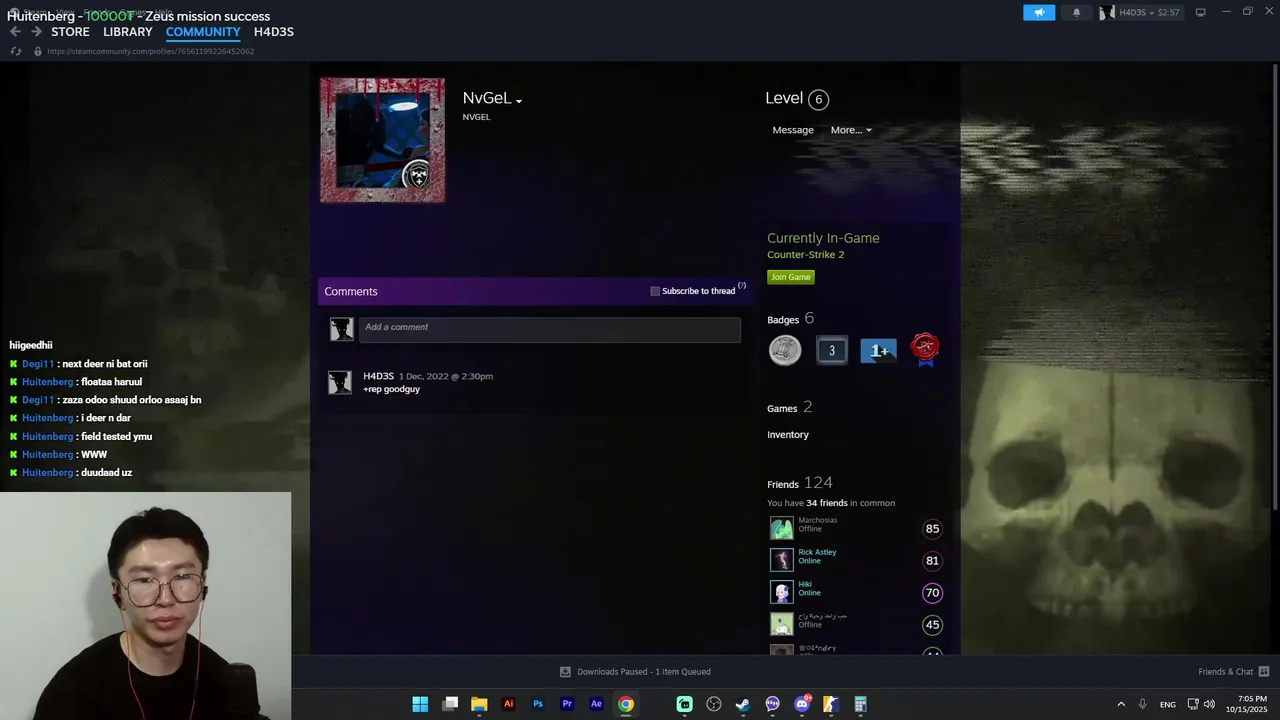Open the More... profile dropdown

[x=851, y=130]
